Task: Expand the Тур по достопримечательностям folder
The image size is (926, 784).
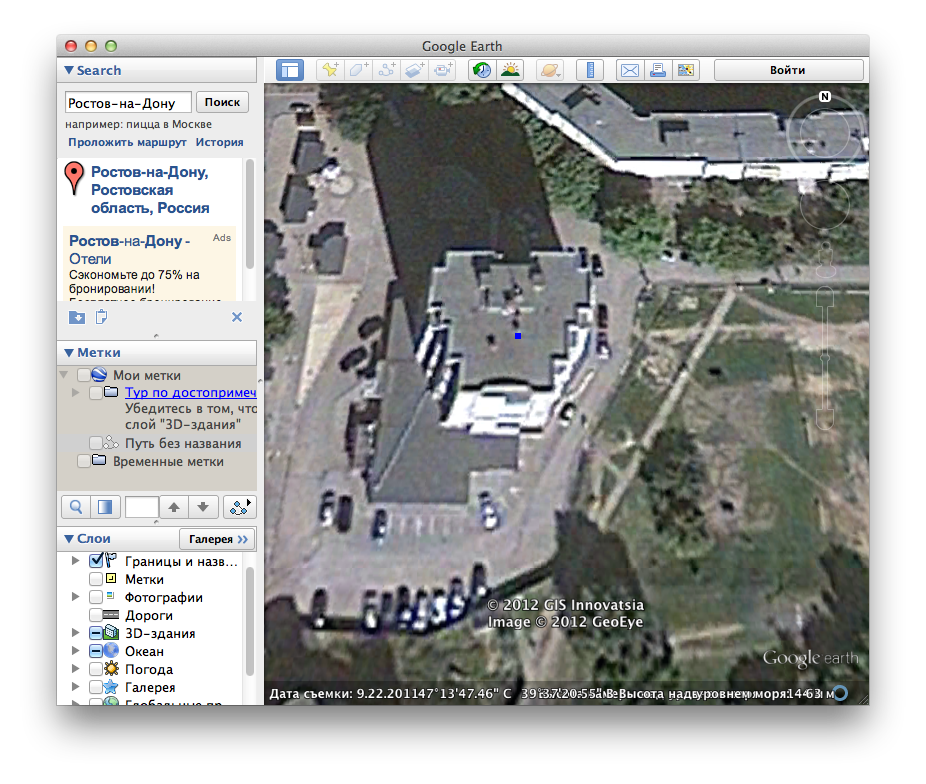Action: pos(76,393)
